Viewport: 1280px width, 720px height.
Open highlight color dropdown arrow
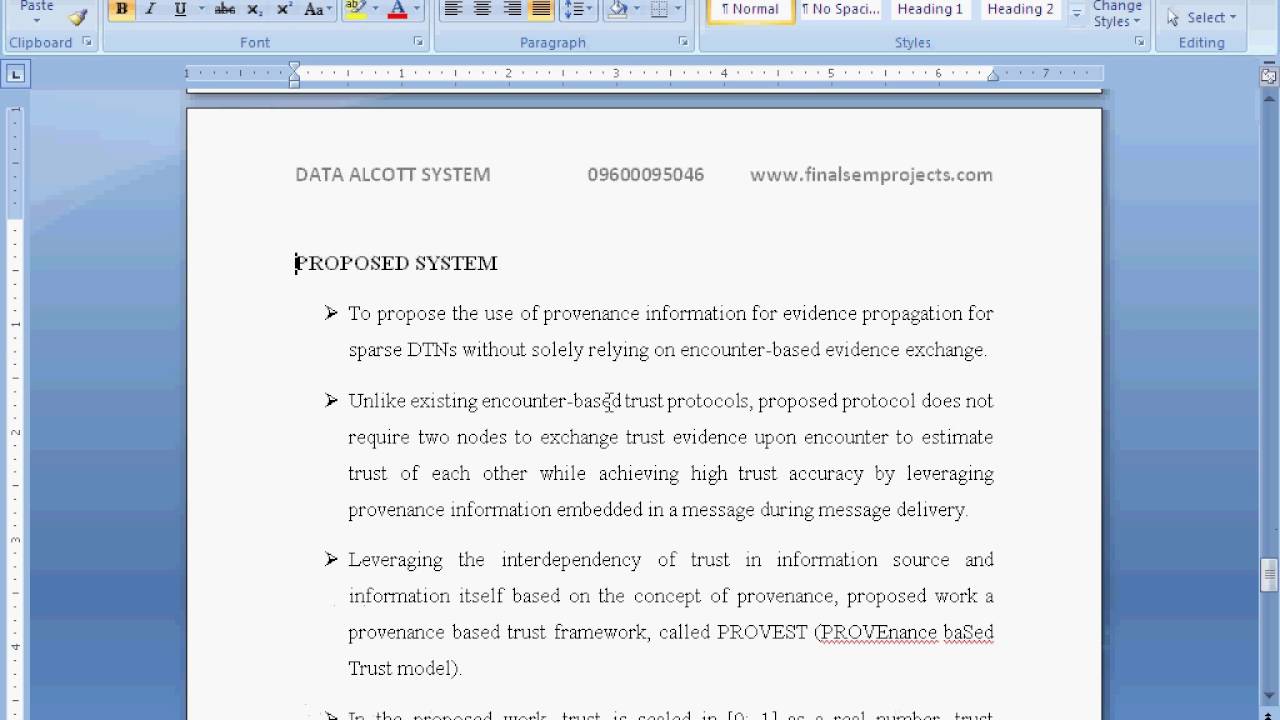point(373,10)
